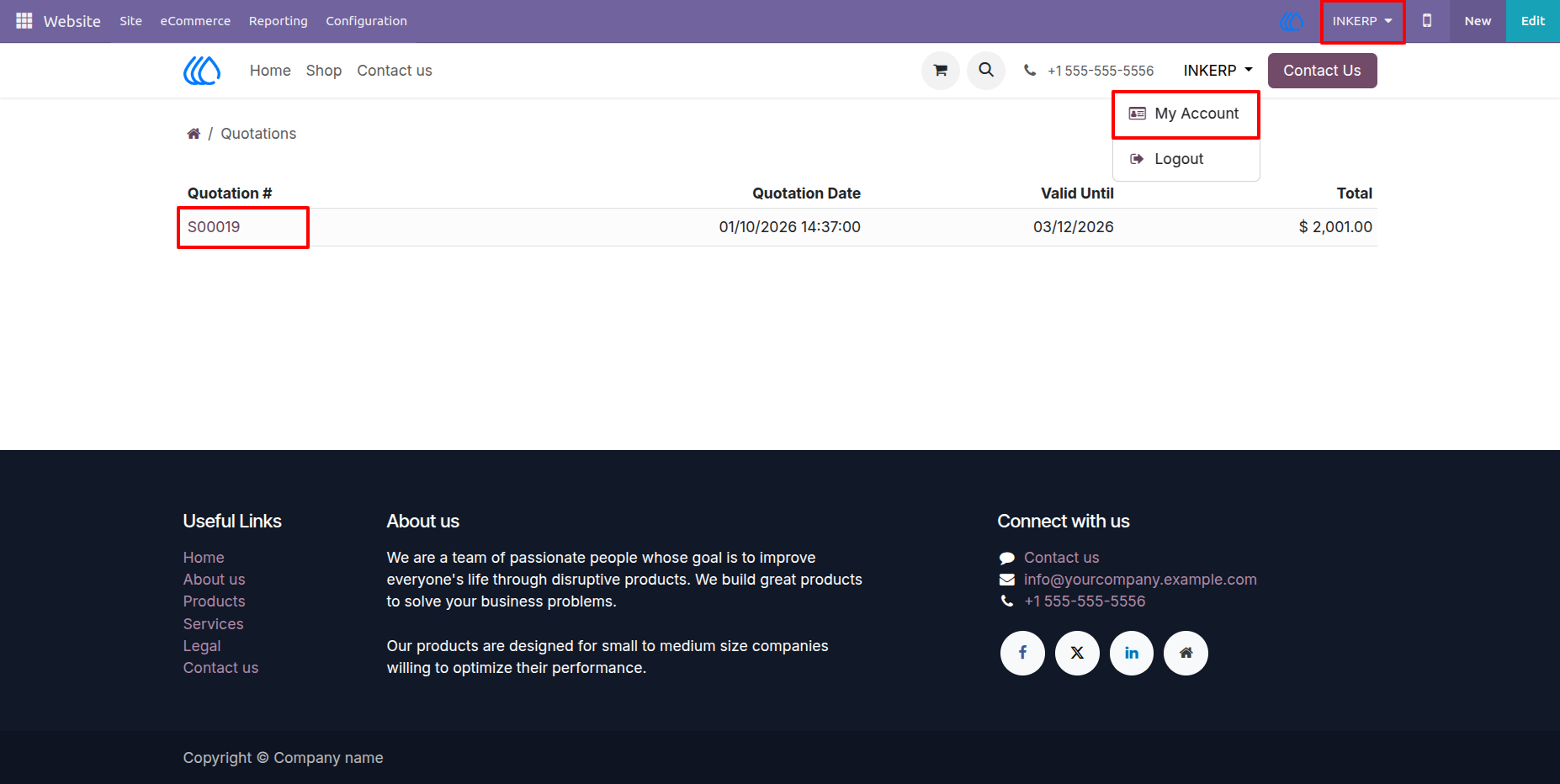1560x784 pixels.
Task: Open the Contact us navigation link
Action: pyautogui.click(x=395, y=71)
